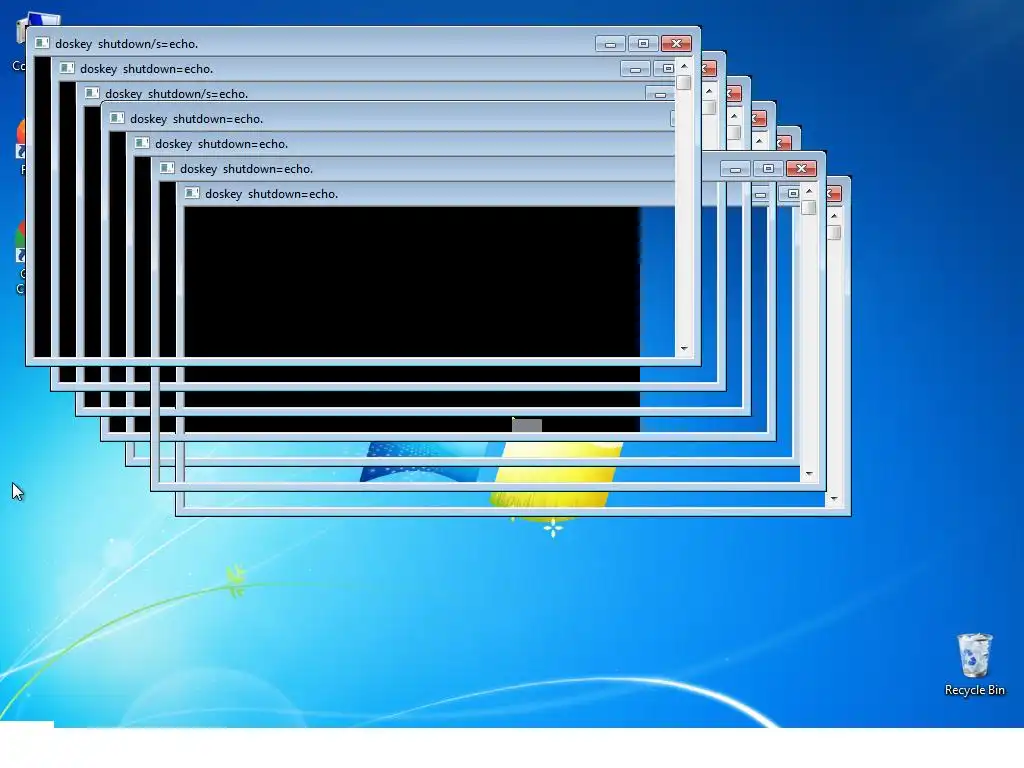This screenshot has height=768, width=1024.
Task: Click the system icon of the uppermost 'doskey shutdown/s=echo.' window
Action: pos(42,43)
